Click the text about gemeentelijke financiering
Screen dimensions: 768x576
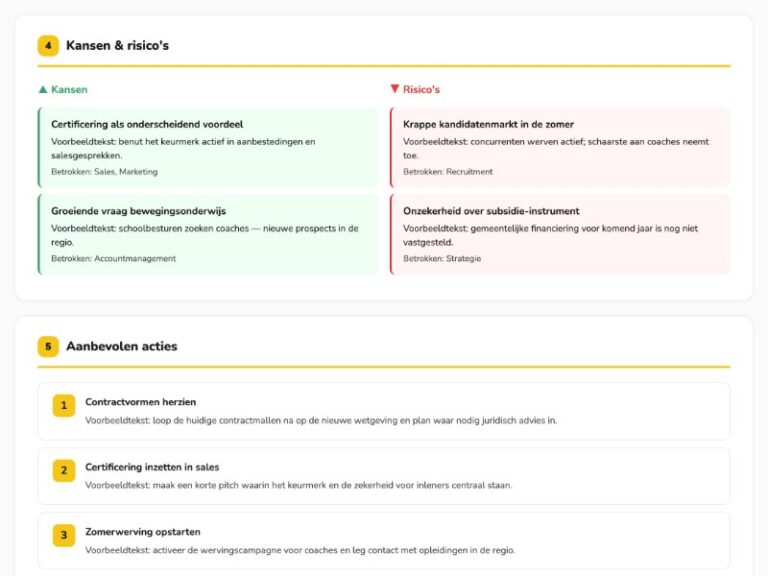551,235
